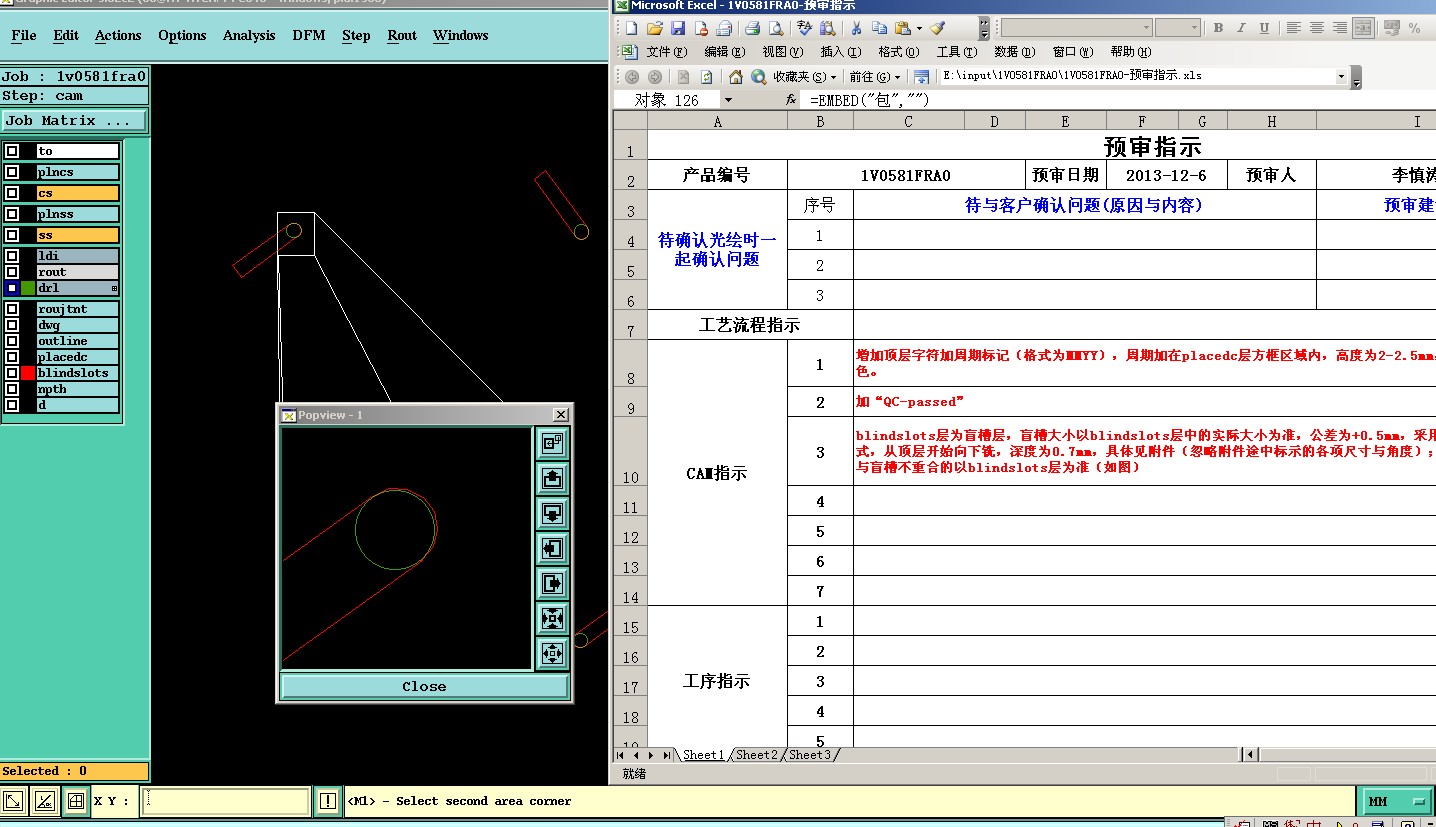Screen dimensions: 1436x827
Task: Click Excel Spelling check icon
Action: [804, 28]
